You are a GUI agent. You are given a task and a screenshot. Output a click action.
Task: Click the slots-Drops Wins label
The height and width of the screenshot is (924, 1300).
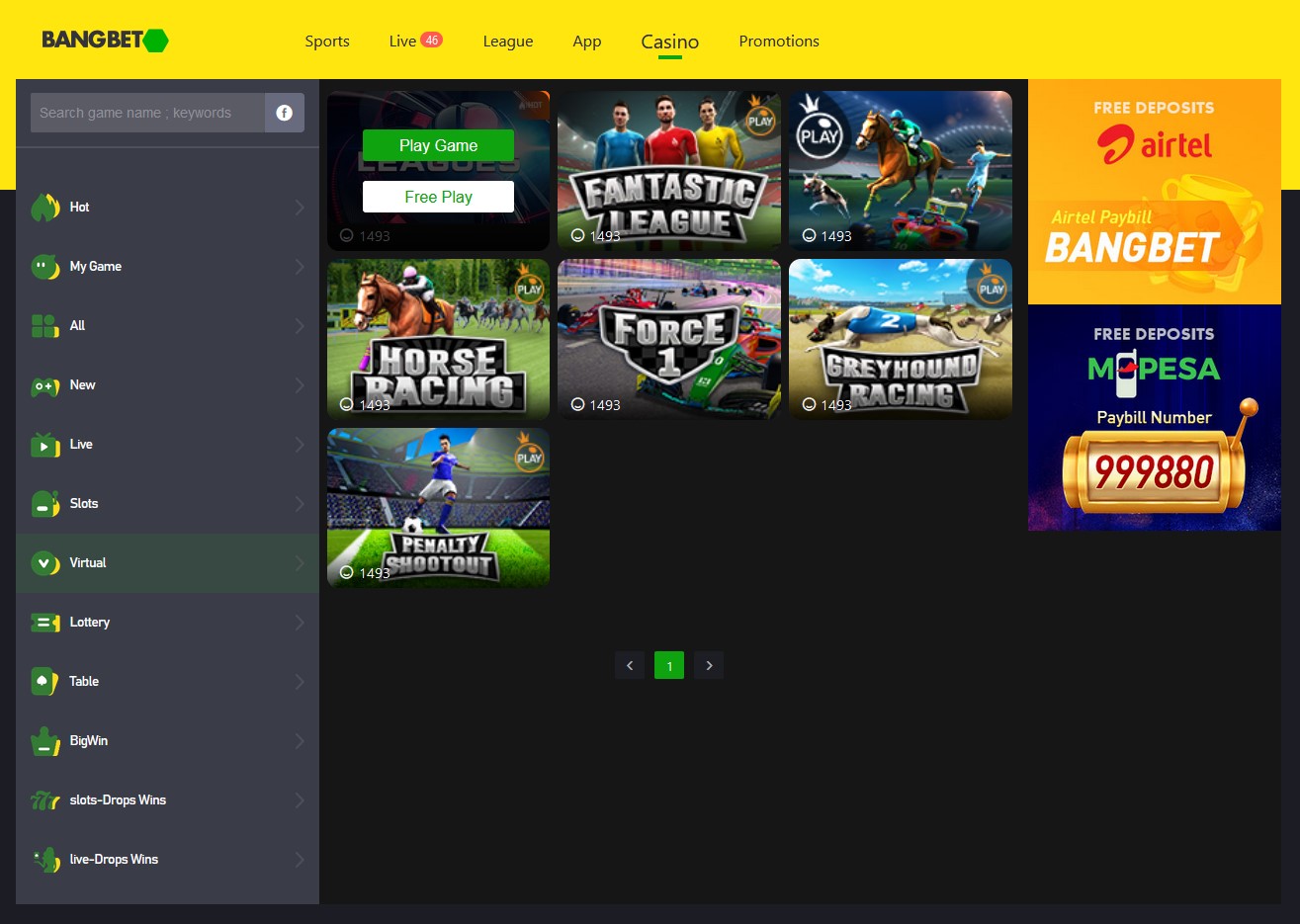(x=118, y=800)
